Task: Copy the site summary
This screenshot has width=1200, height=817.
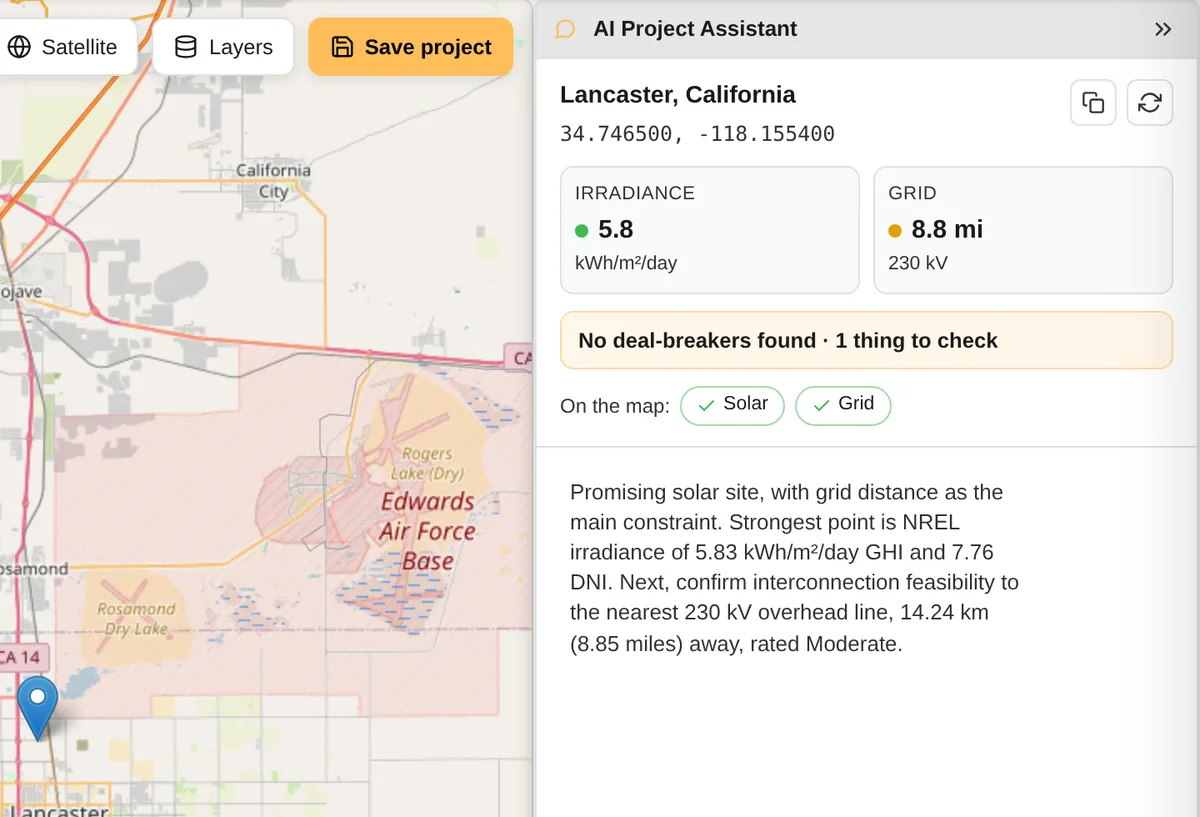Action: coord(1093,103)
